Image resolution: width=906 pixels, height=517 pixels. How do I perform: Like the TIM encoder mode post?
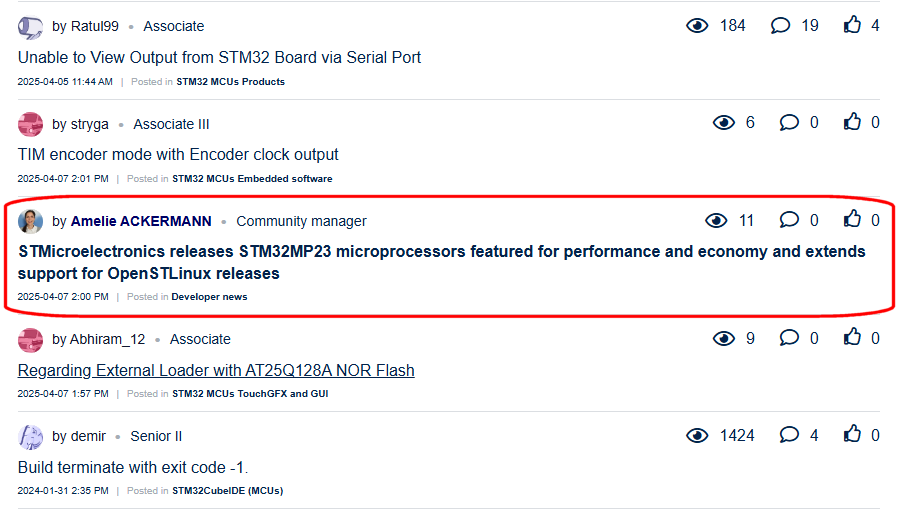(852, 122)
